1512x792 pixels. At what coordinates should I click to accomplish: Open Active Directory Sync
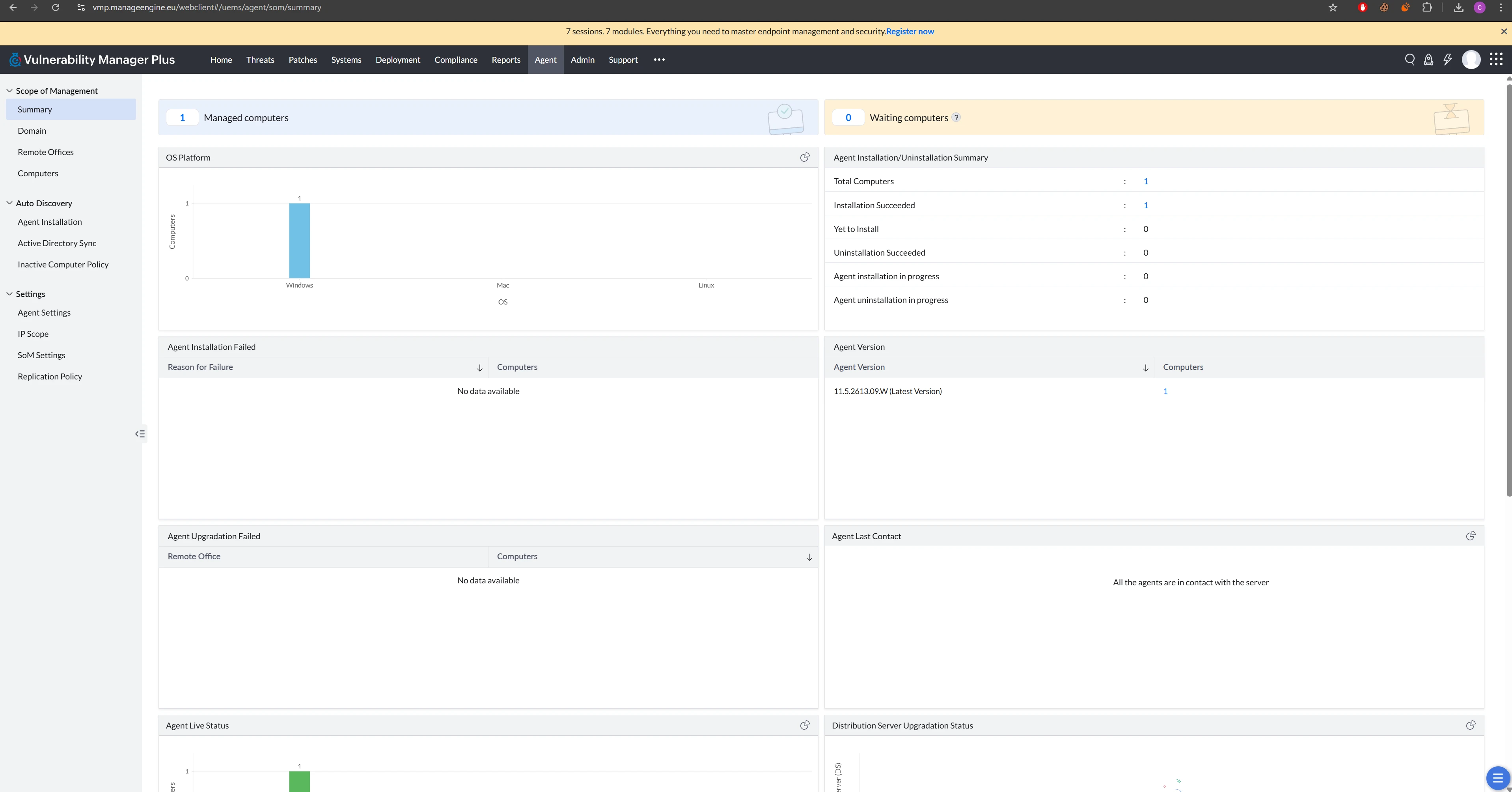point(57,243)
